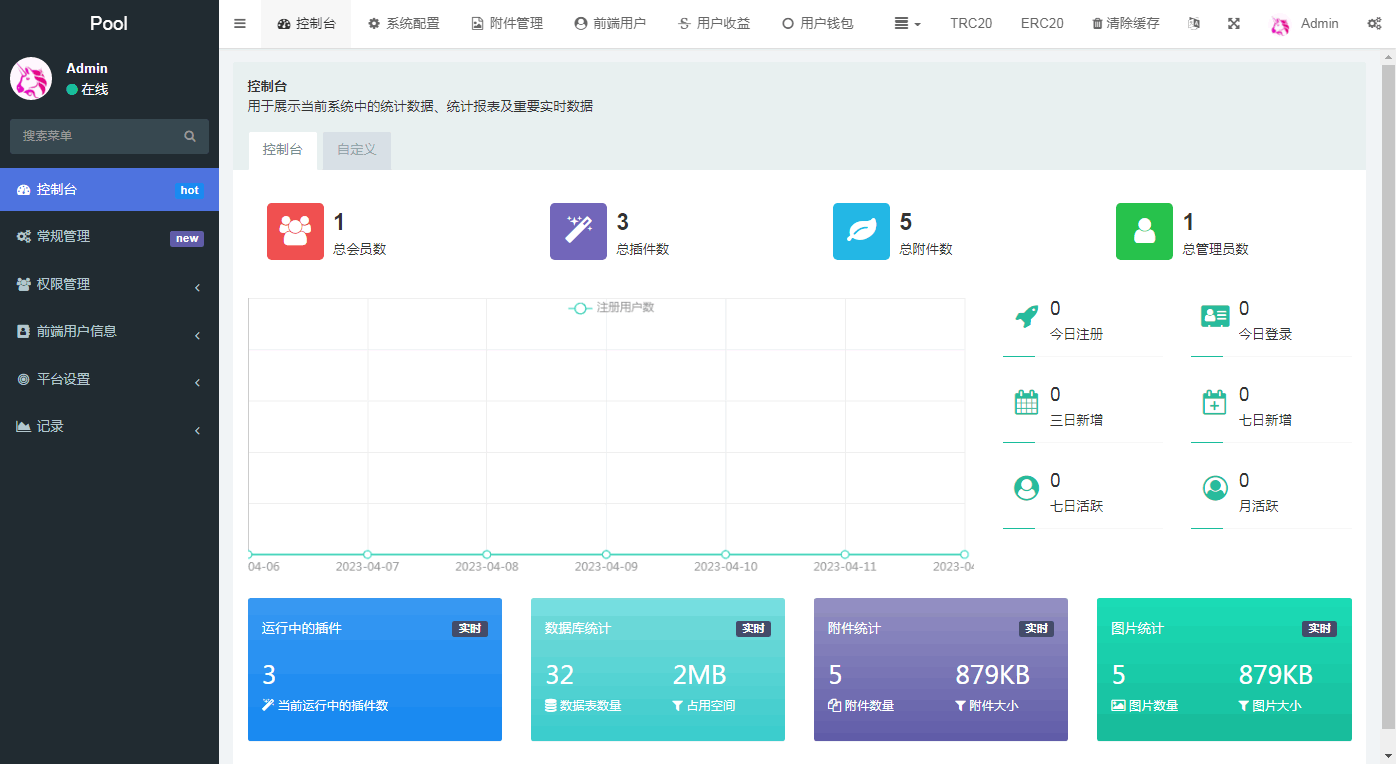Toggle the 注册用户数 chart legend series

[x=612, y=308]
